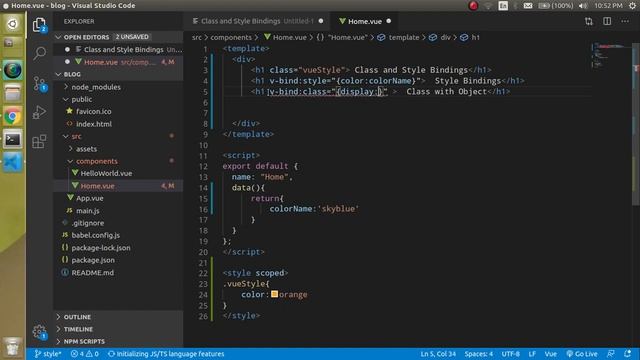Change indentation Spaces: 4
This screenshot has height=360, width=640.
[x=479, y=354]
